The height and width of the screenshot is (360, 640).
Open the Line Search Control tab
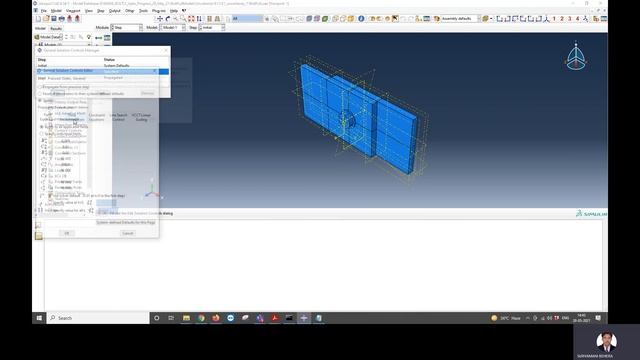(119, 118)
